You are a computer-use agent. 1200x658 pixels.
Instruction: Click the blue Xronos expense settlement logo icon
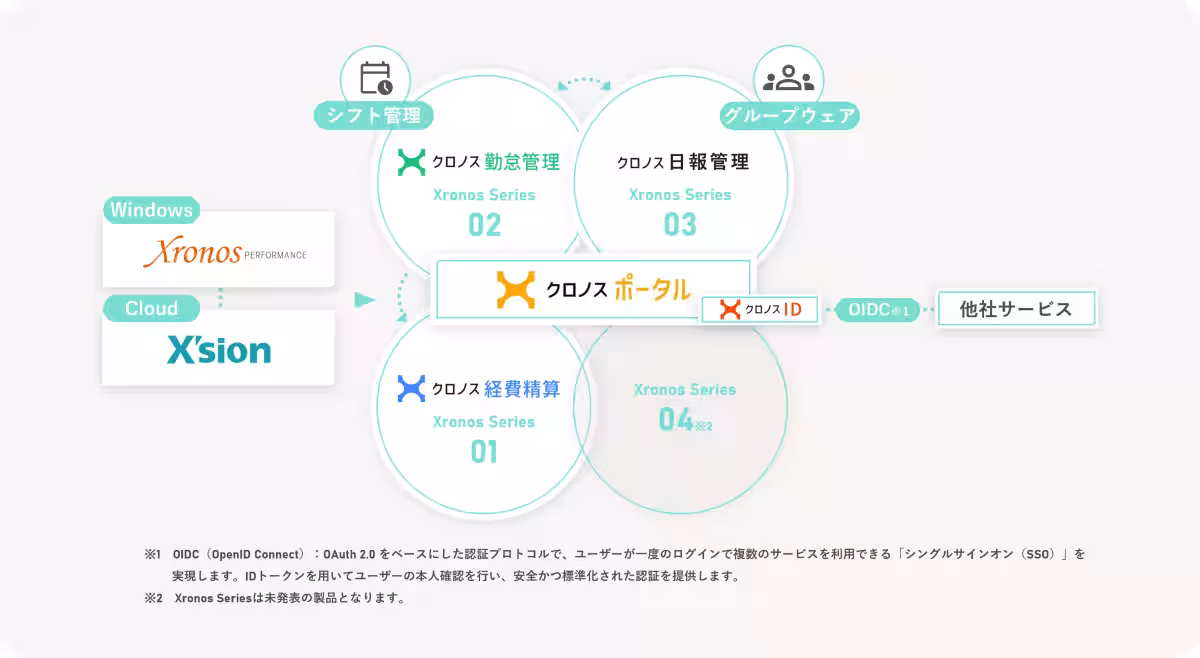[x=411, y=388]
